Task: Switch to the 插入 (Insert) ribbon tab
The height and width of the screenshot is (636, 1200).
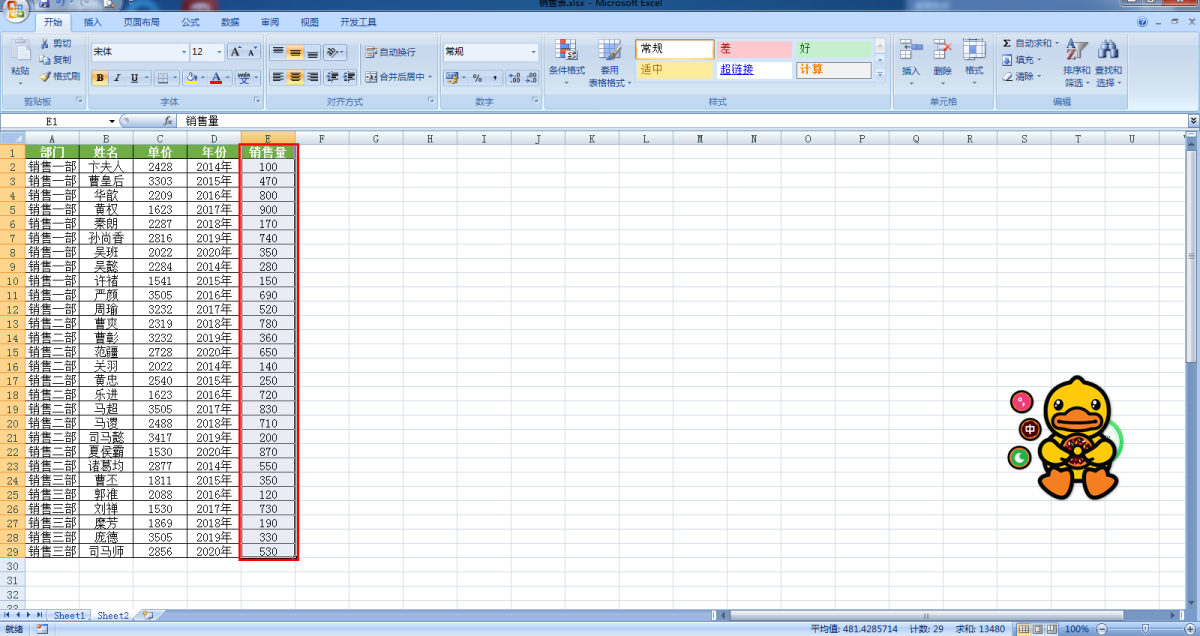Action: click(x=92, y=21)
